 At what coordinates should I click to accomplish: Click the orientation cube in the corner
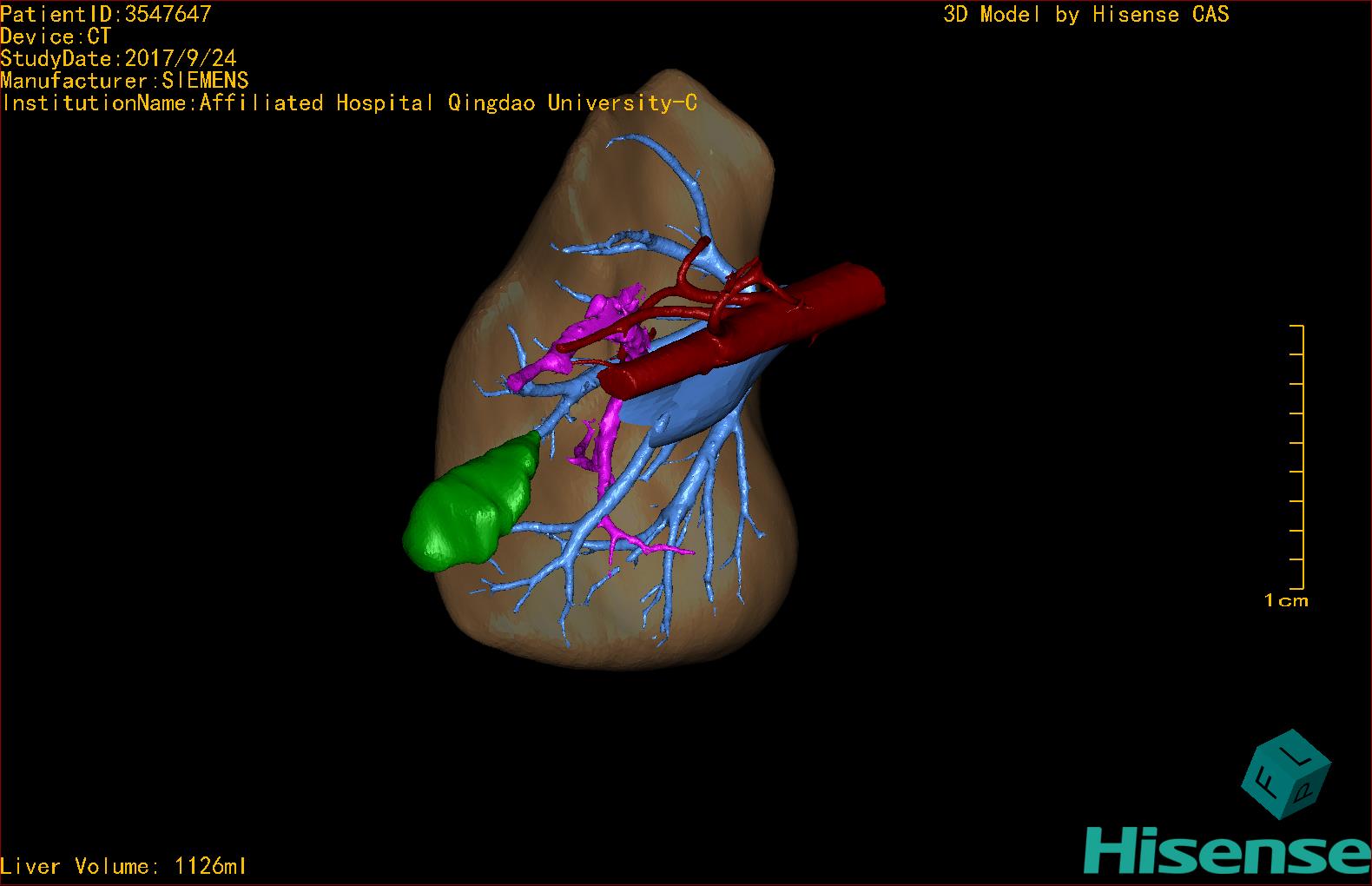click(x=1287, y=774)
